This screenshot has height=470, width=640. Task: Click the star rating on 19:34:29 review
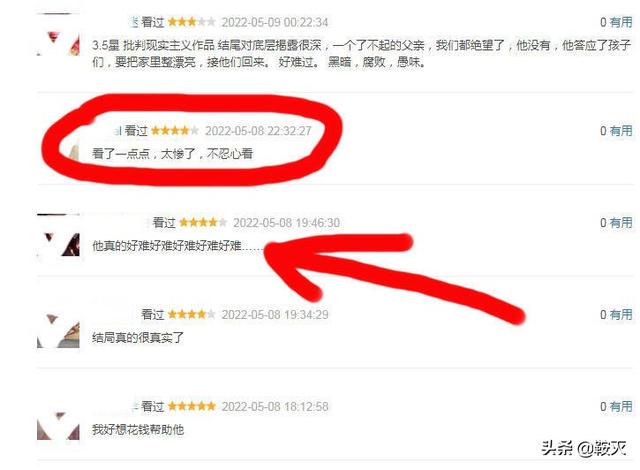point(191,315)
